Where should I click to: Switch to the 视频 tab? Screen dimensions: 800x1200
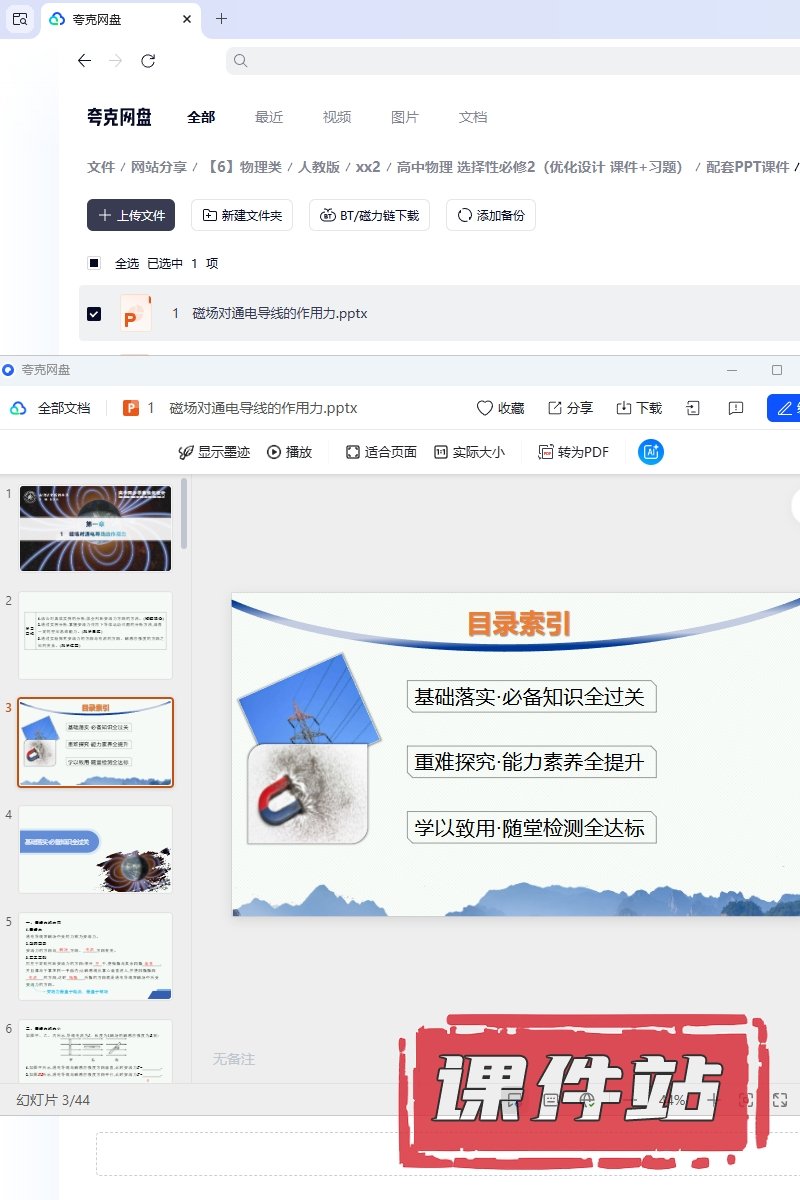[x=337, y=117]
